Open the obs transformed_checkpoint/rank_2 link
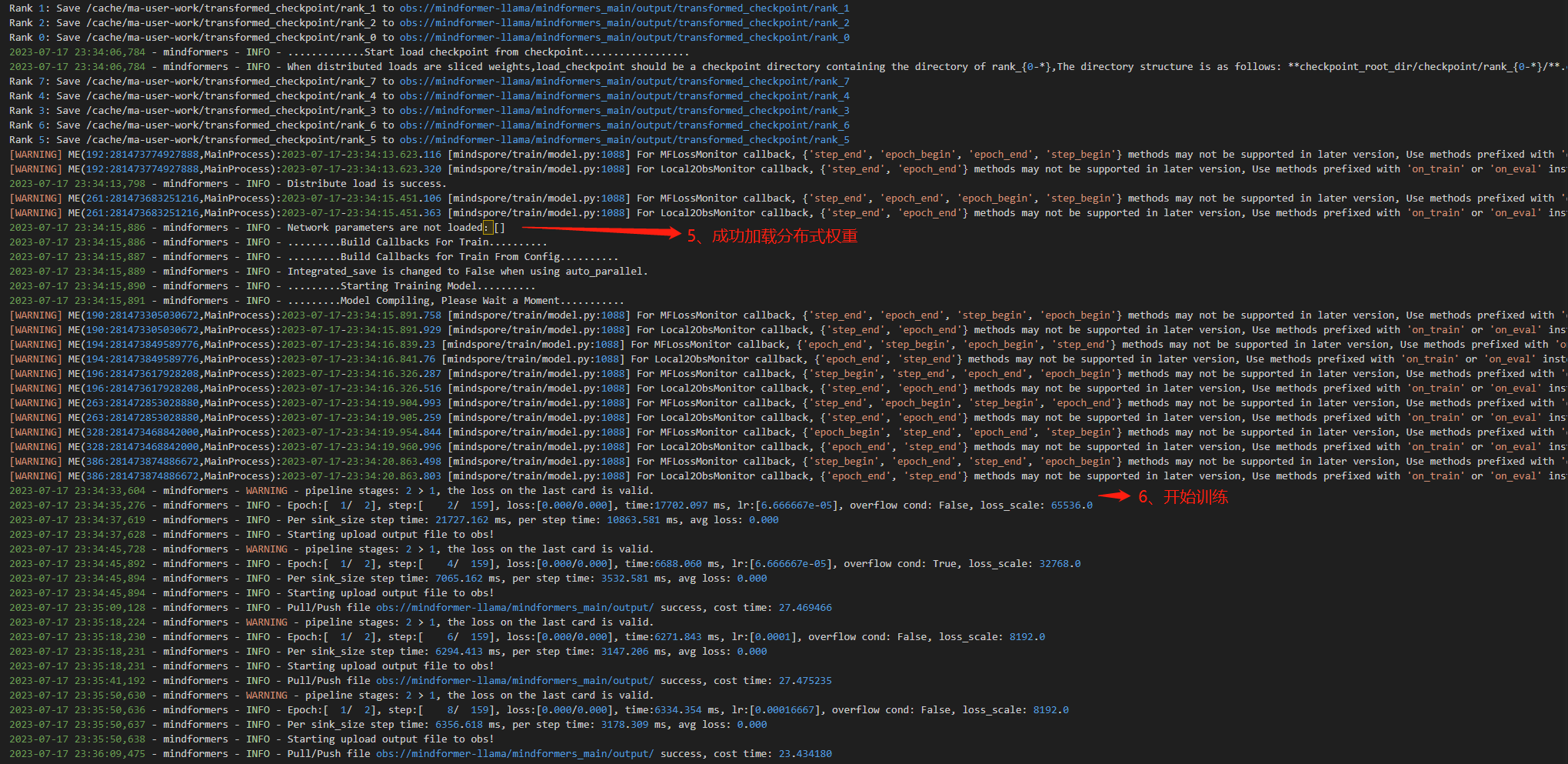The height and width of the screenshot is (764, 1568). click(624, 22)
